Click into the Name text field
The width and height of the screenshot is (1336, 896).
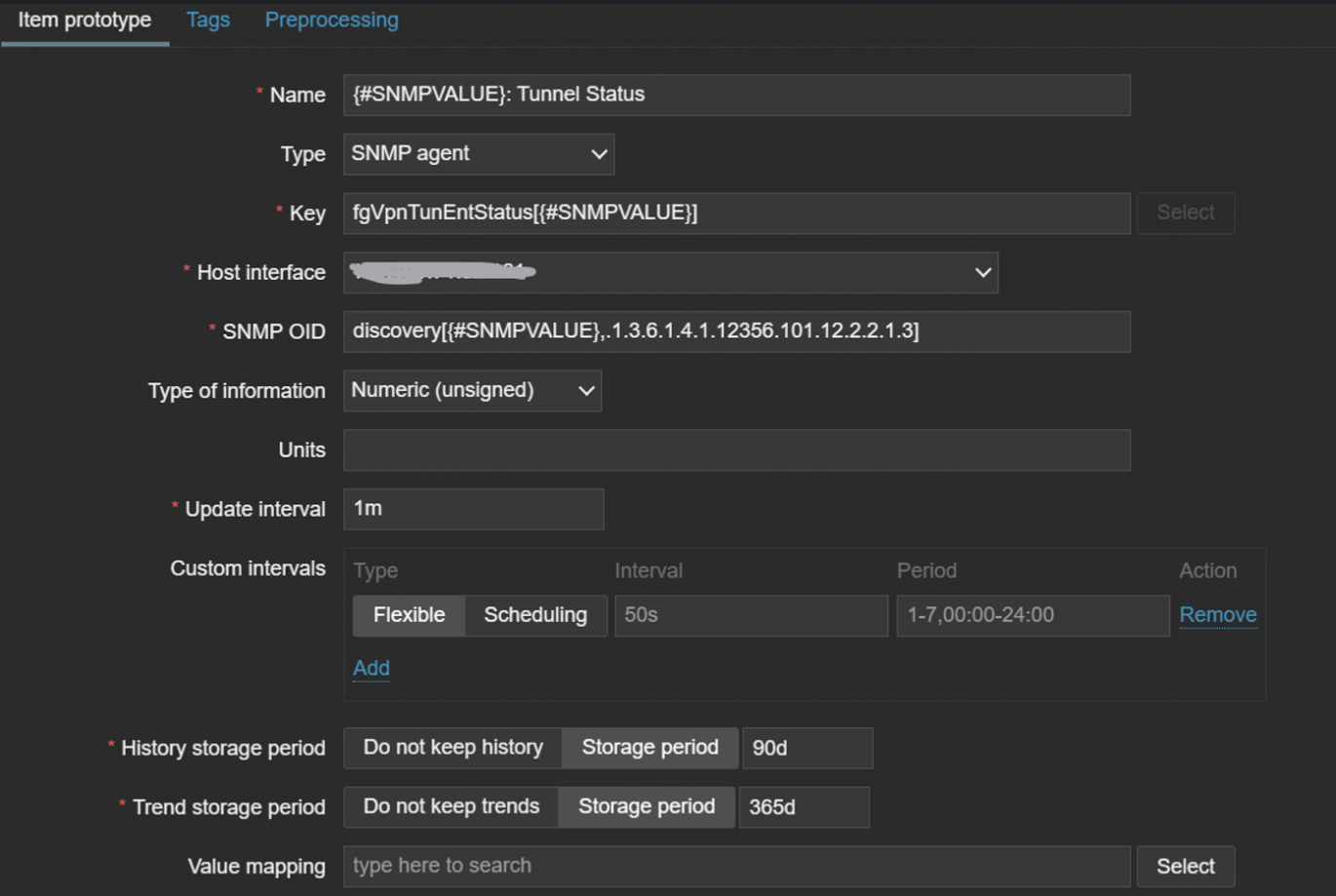(736, 95)
